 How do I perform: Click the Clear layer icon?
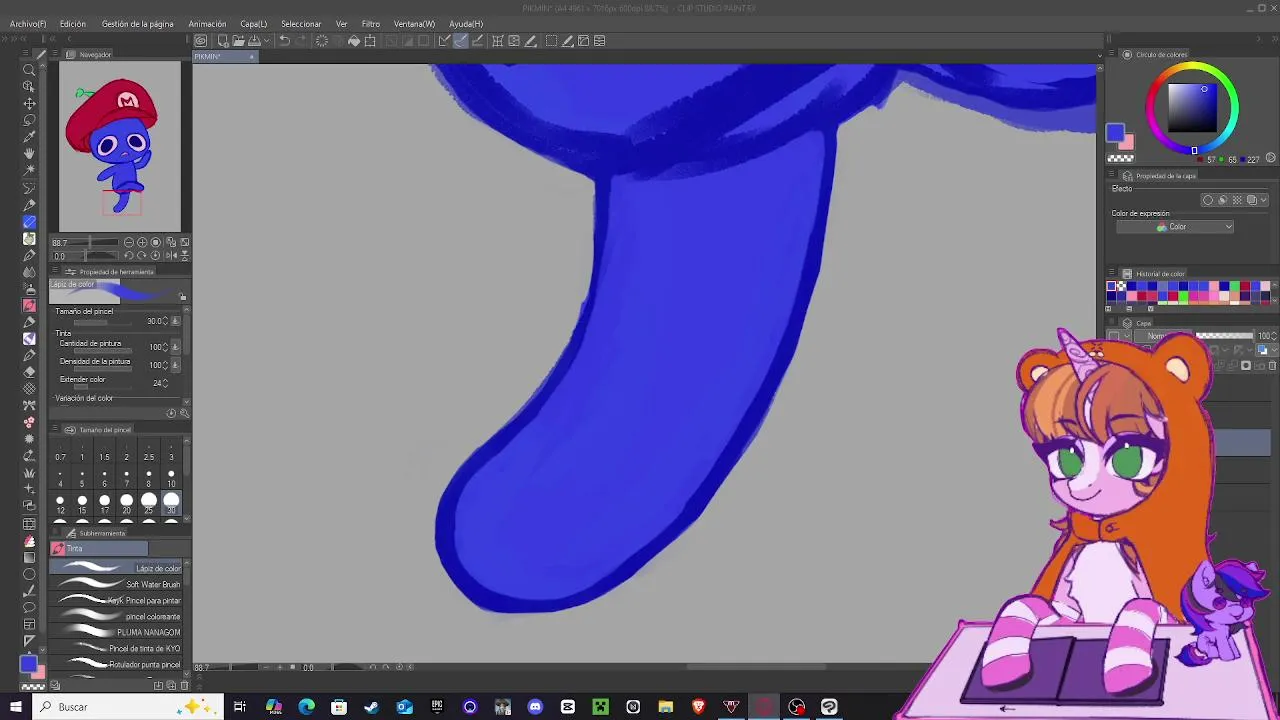[x=322, y=41]
